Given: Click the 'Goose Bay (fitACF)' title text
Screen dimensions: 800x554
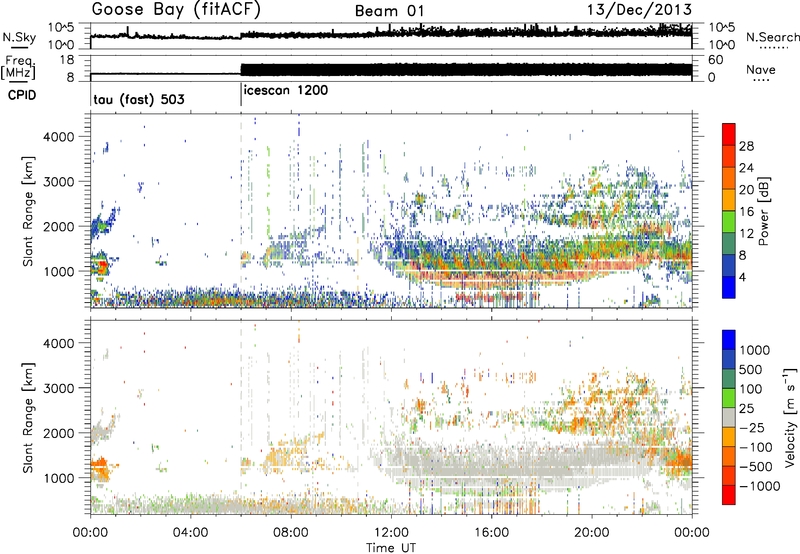Looking at the screenshot, I should pyautogui.click(x=176, y=10).
